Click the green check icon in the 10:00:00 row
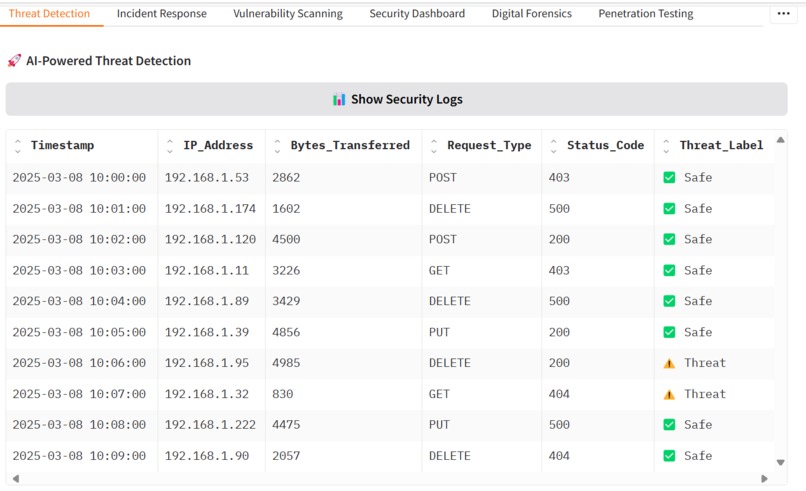This screenshot has height=491, width=806. tap(669, 178)
